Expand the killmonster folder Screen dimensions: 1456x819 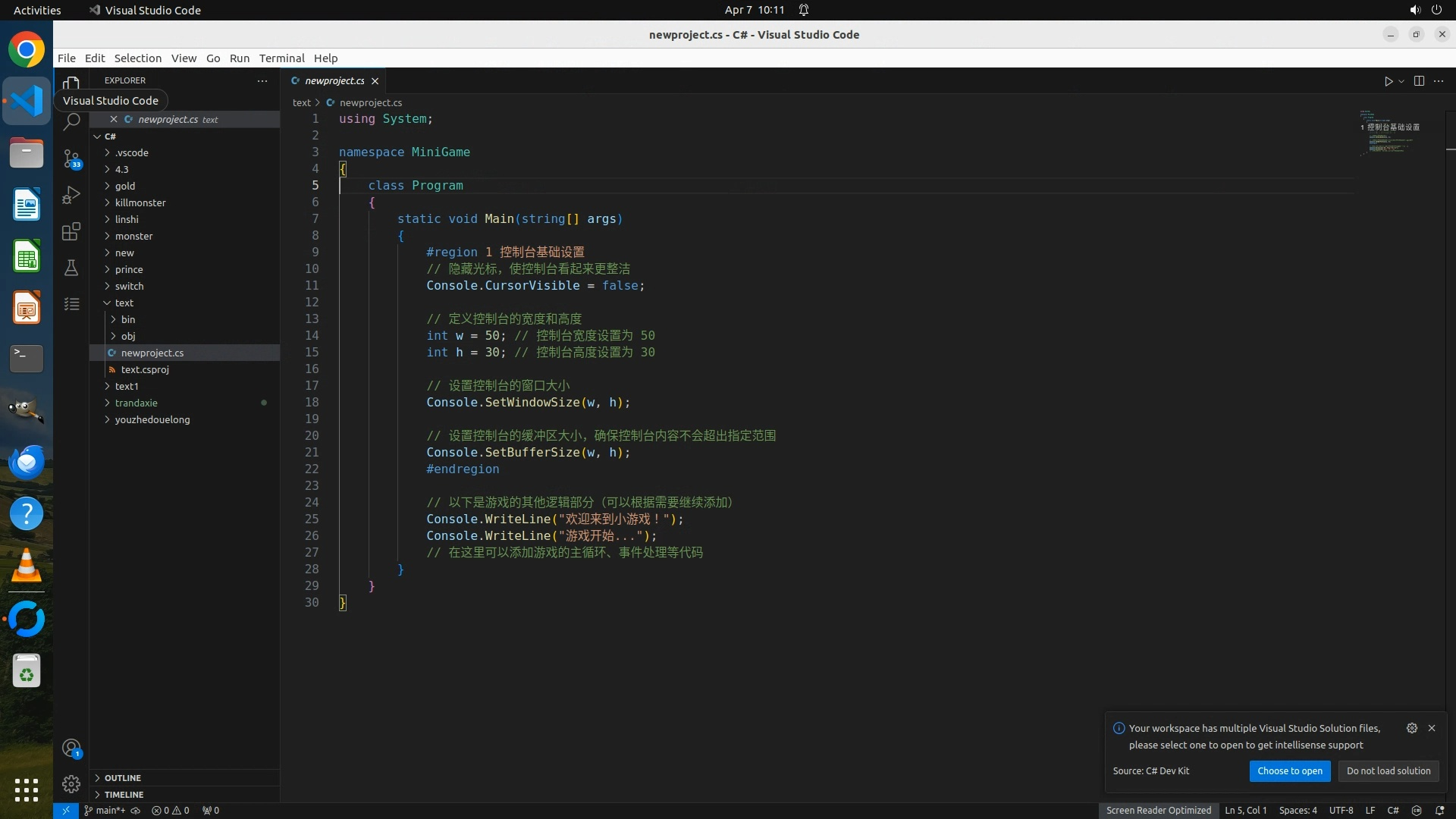(140, 202)
